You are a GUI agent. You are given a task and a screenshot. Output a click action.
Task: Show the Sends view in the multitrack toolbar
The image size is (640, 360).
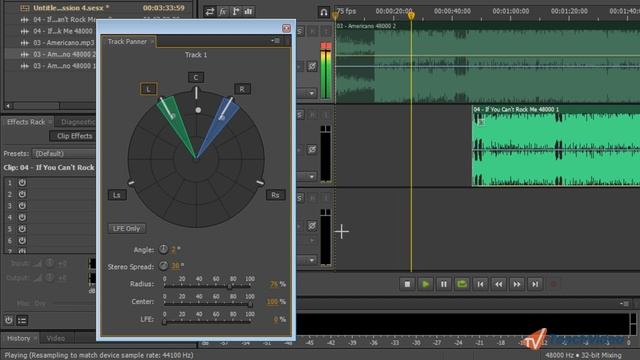coord(236,11)
